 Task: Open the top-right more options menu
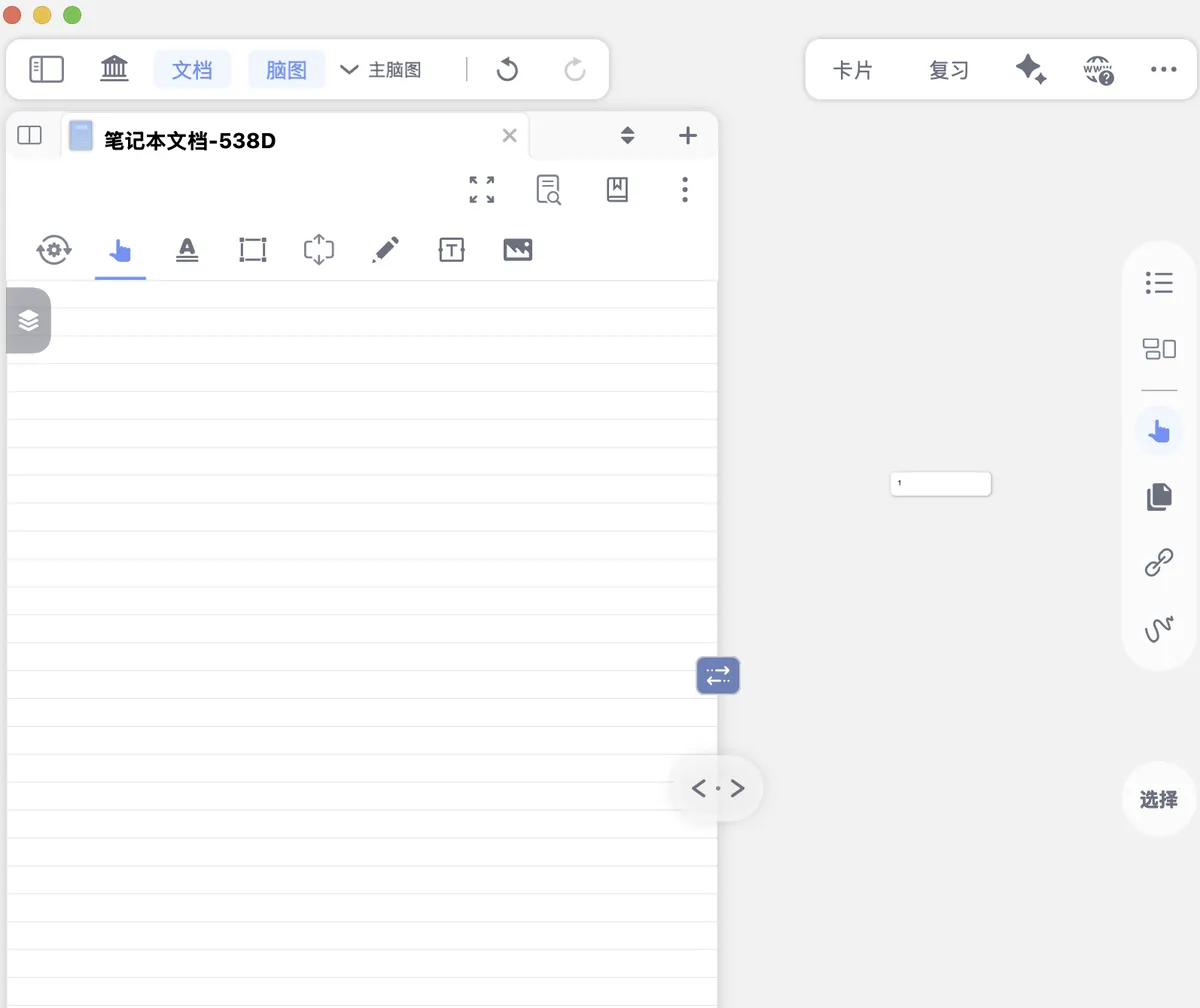[x=1164, y=70]
